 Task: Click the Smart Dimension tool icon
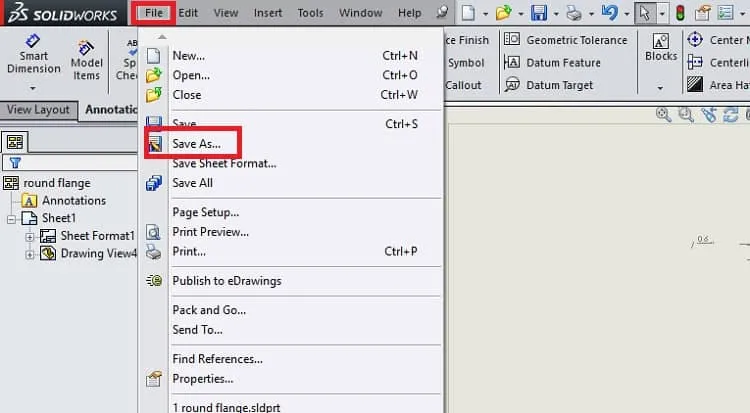pos(33,41)
